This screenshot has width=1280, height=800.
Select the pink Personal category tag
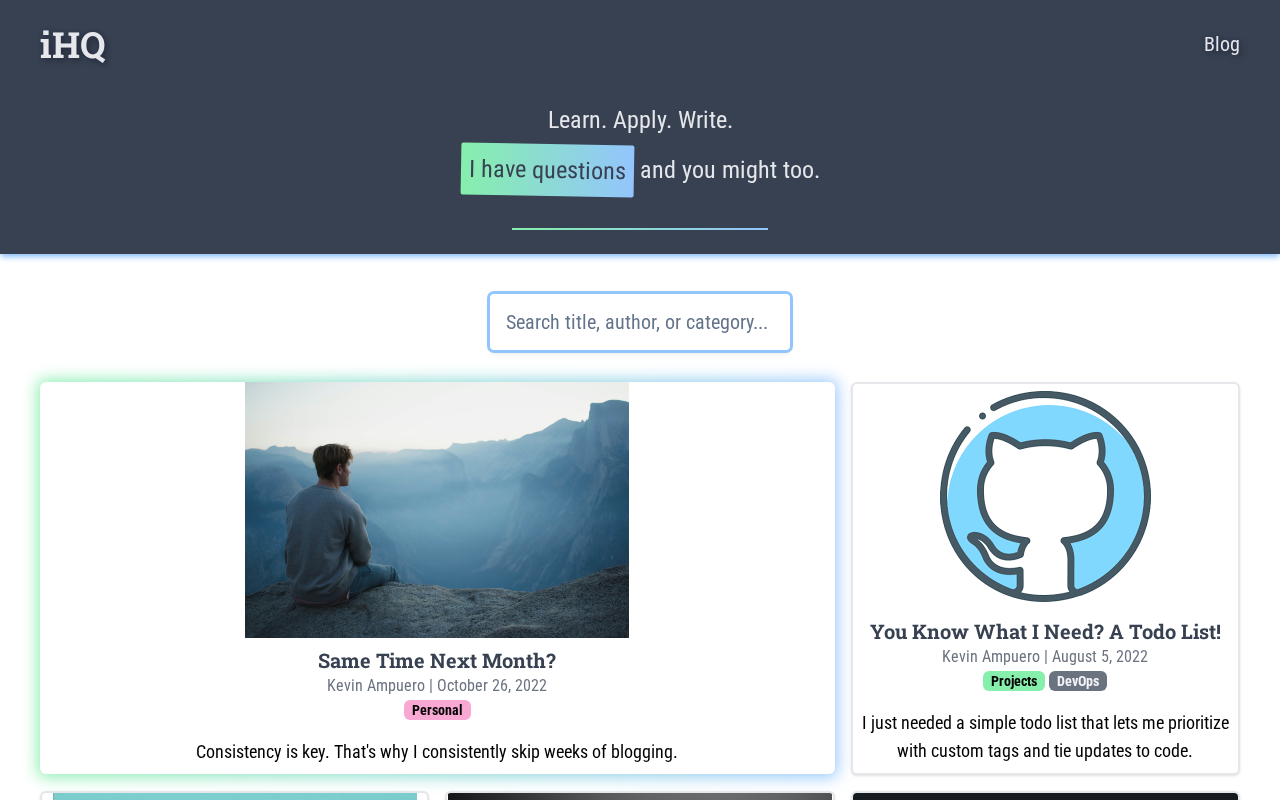437,710
